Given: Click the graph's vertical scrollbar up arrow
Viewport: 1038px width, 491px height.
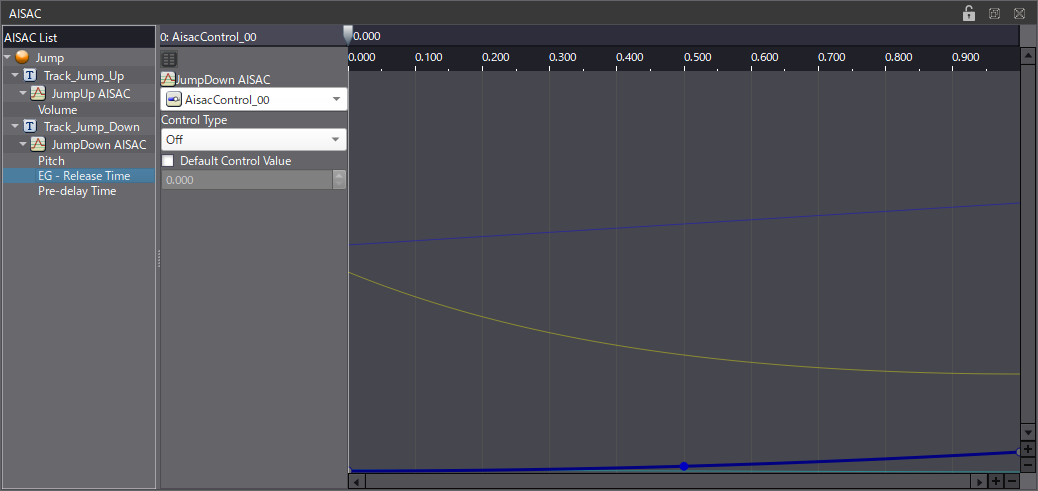Looking at the screenshot, I should [x=1028, y=56].
